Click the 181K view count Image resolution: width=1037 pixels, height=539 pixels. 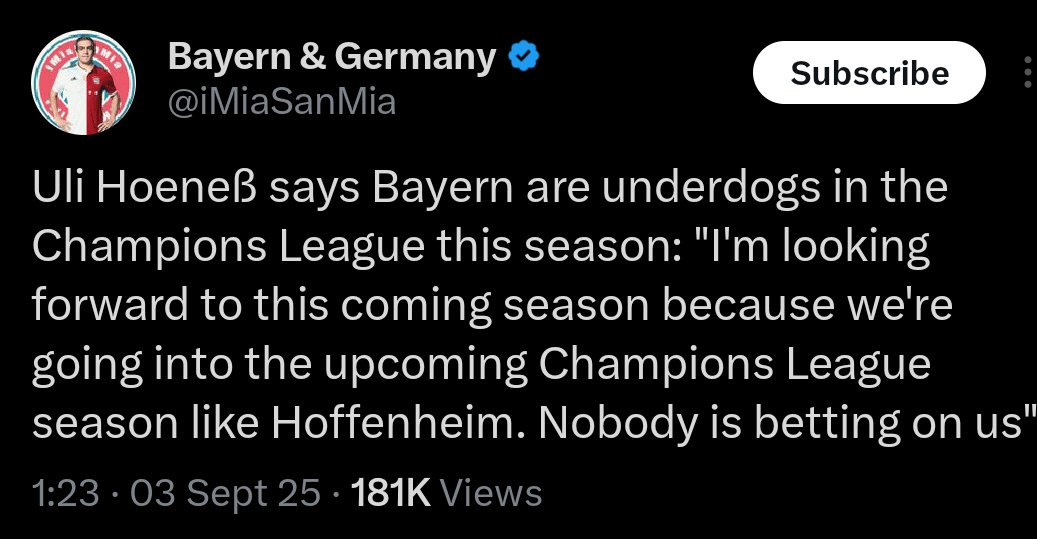392,493
